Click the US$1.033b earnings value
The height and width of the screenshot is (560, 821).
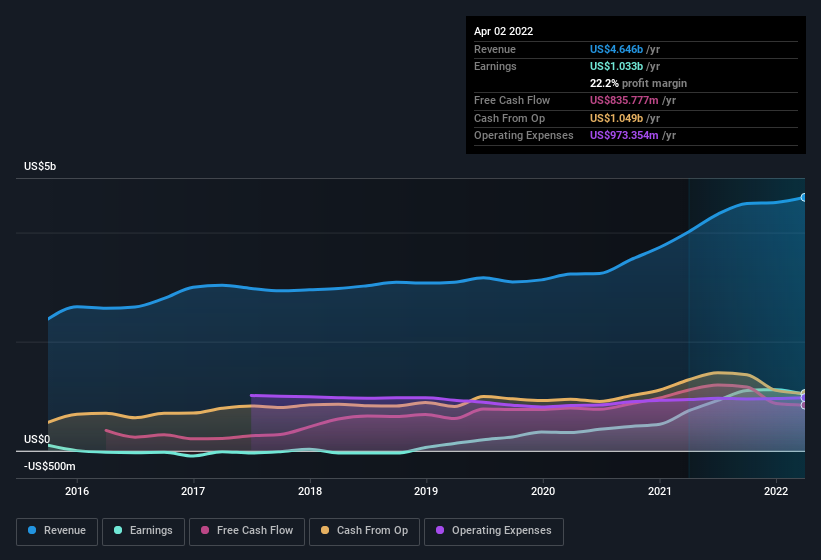[616, 66]
